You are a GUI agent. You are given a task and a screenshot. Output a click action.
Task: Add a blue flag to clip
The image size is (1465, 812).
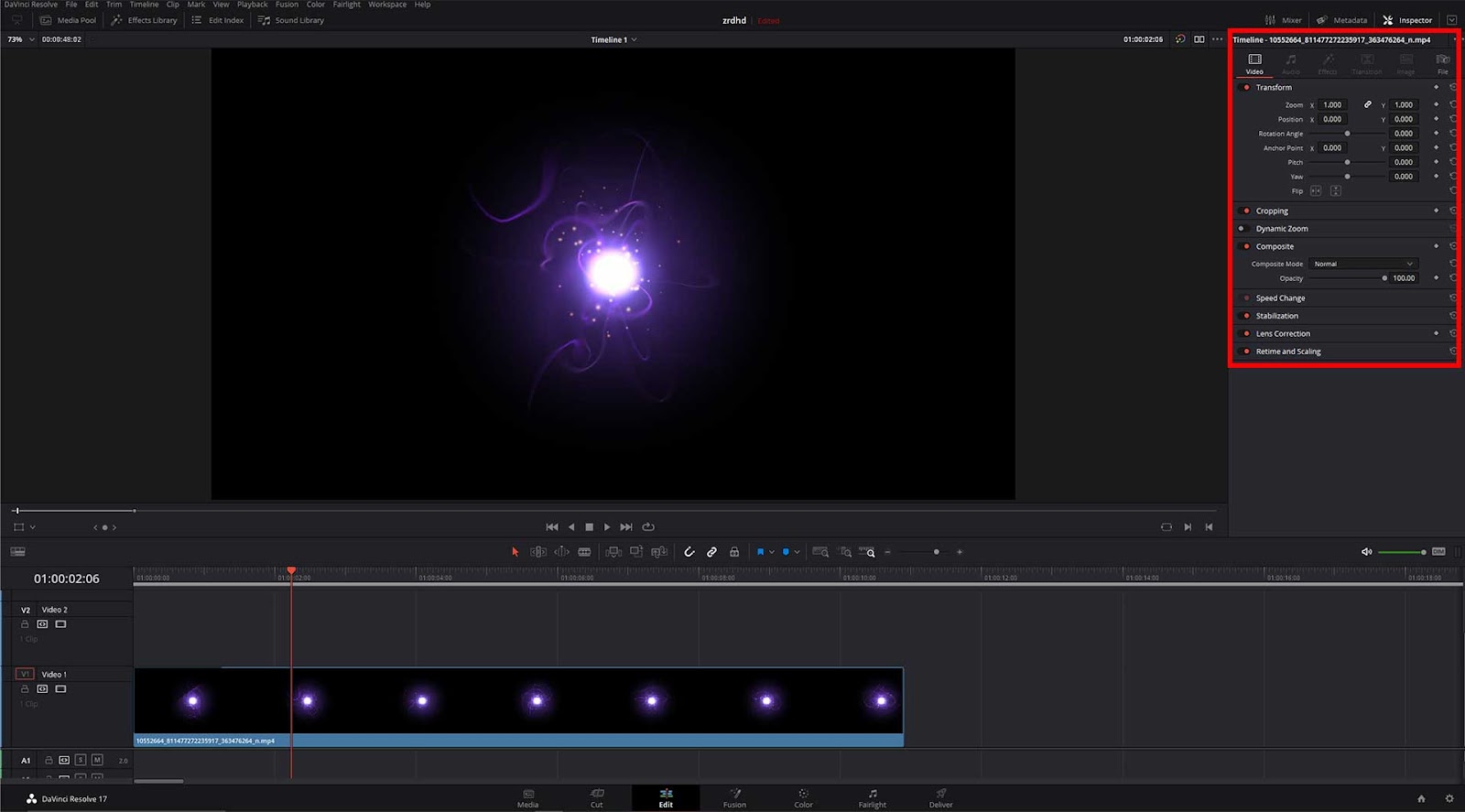[x=760, y=552]
